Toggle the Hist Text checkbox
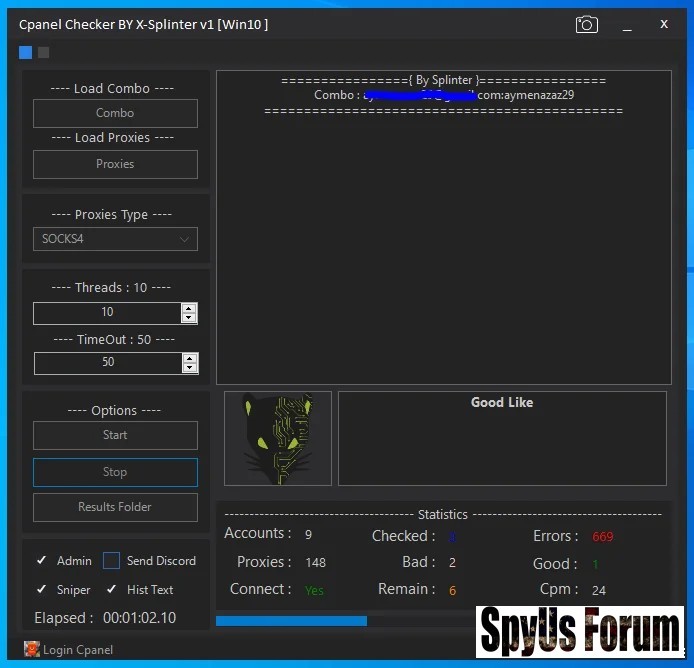Screen dimensions: 694x668 [111, 590]
